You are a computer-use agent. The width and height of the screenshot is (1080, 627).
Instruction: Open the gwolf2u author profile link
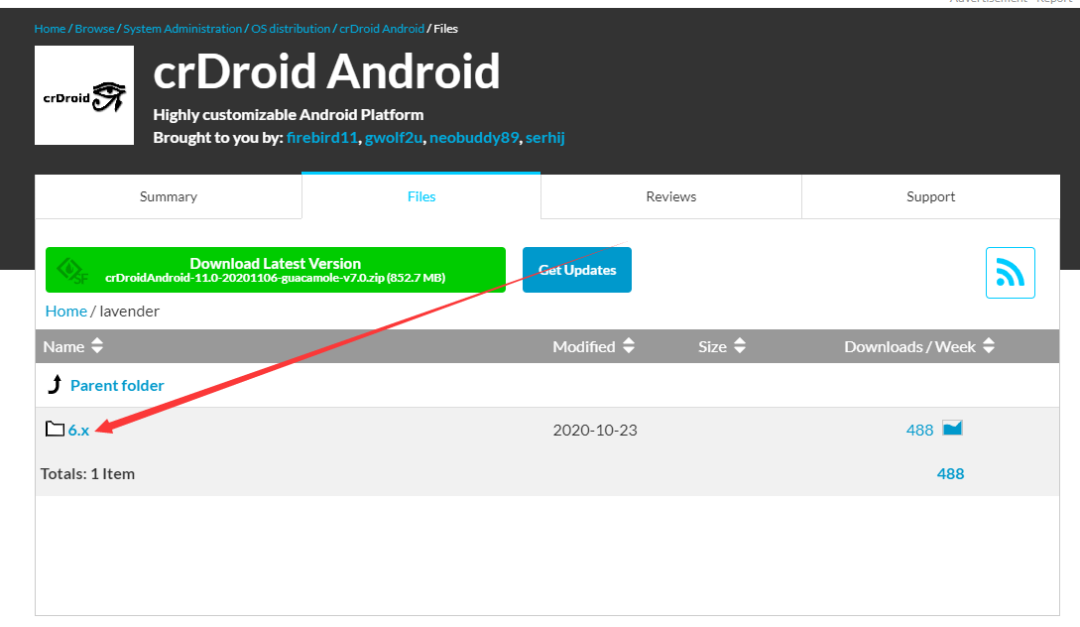click(393, 137)
